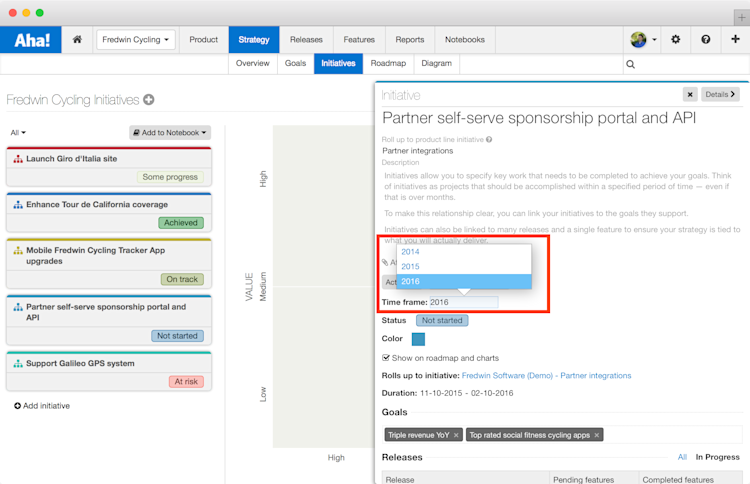Choose 2014 in the time frame list
The image size is (750, 484).
(464, 252)
